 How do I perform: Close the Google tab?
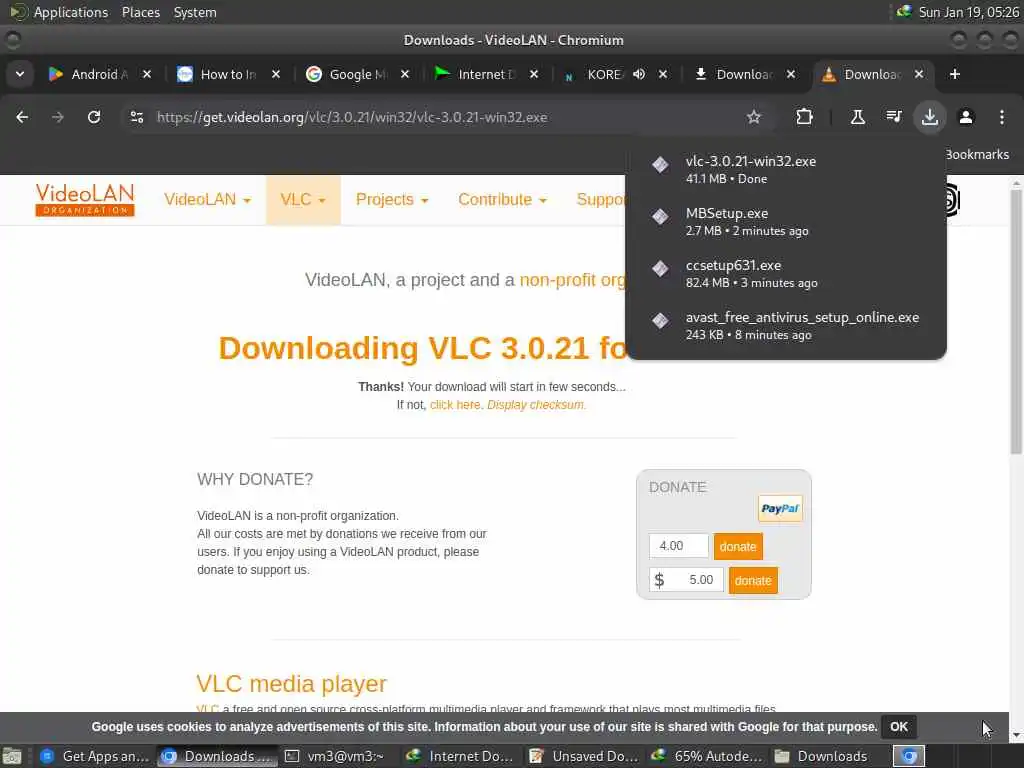[405, 74]
